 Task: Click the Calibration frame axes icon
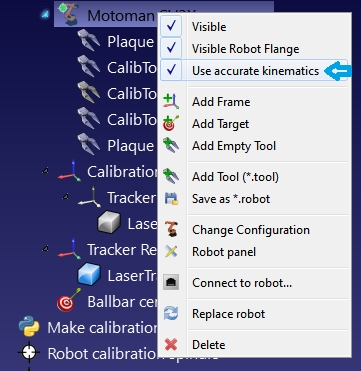click(x=69, y=171)
